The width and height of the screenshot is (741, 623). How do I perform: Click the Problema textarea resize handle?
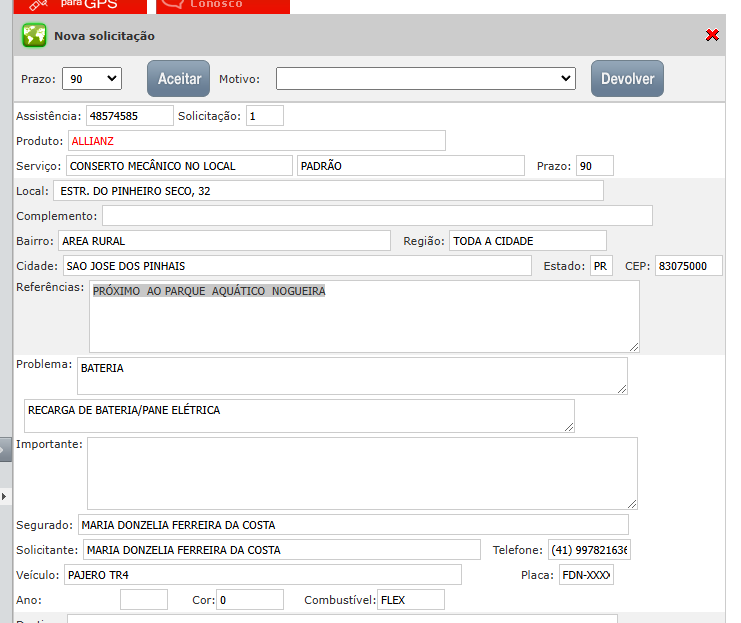[622, 389]
